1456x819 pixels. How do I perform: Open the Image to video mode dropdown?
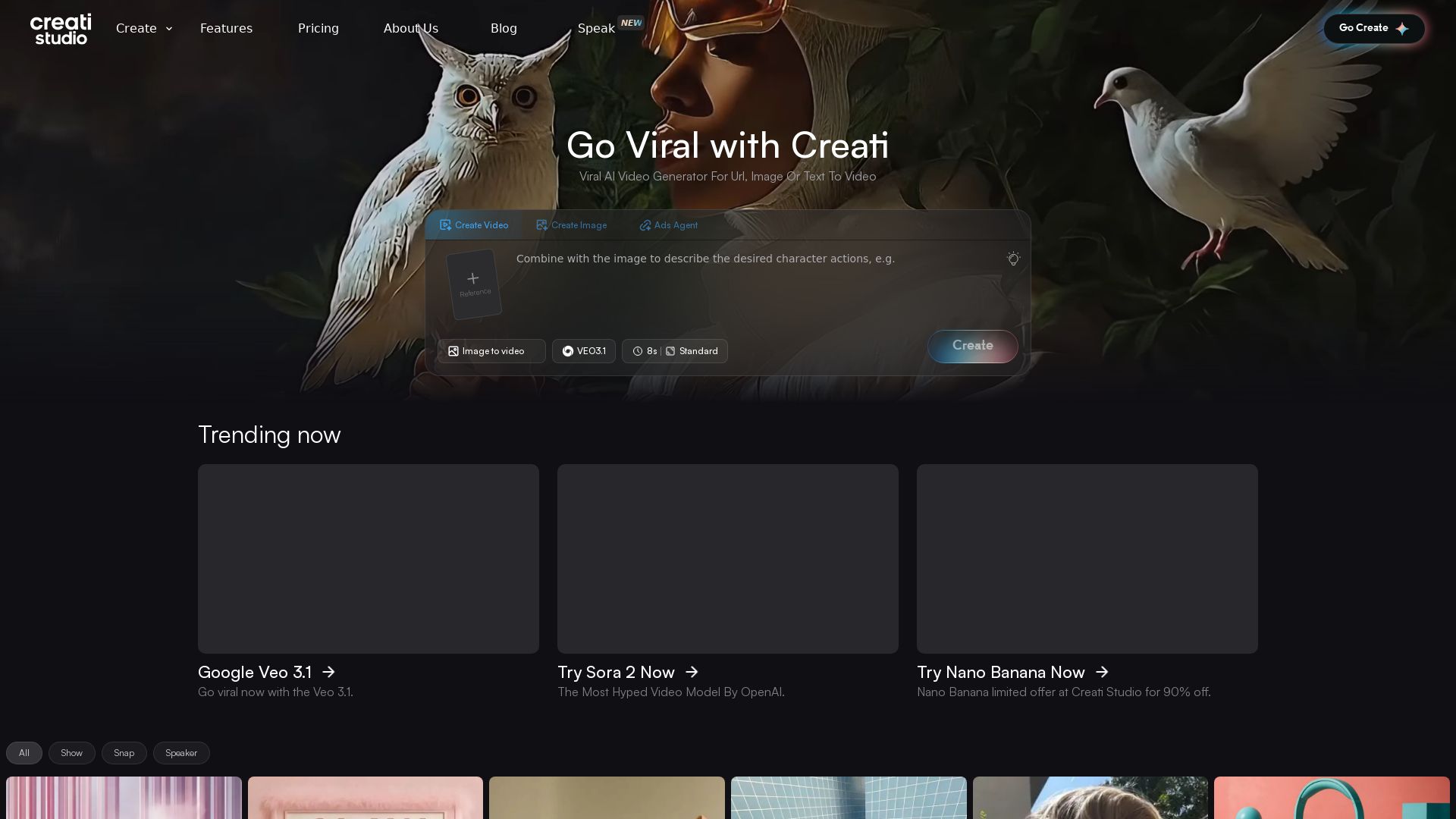pos(491,351)
